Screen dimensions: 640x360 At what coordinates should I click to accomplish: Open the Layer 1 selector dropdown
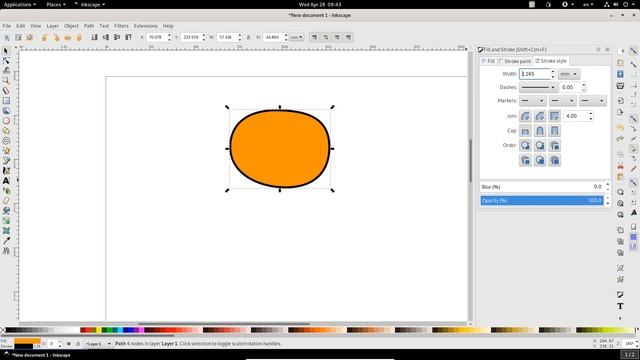click(x=98, y=344)
